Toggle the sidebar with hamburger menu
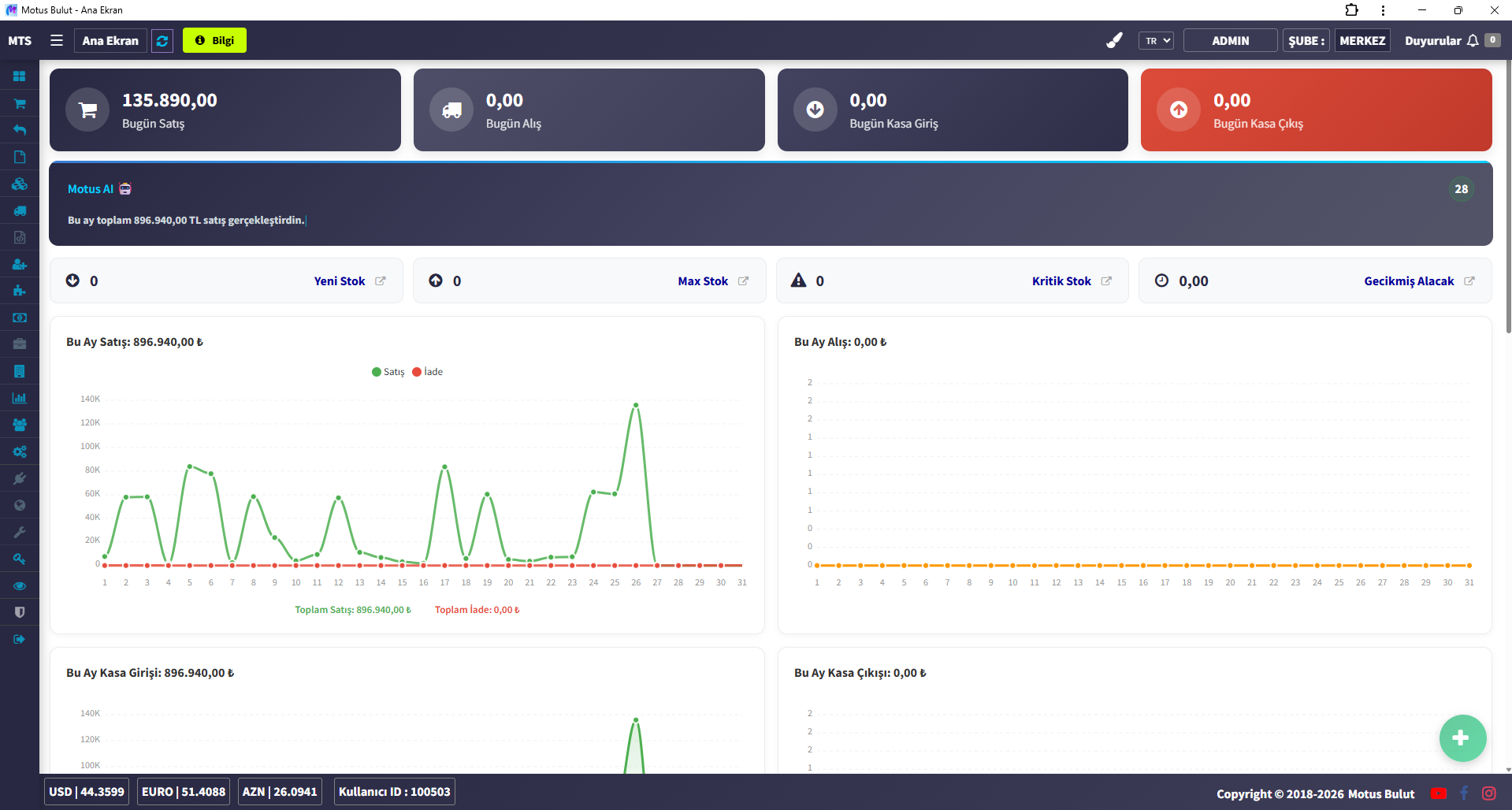 tap(57, 41)
